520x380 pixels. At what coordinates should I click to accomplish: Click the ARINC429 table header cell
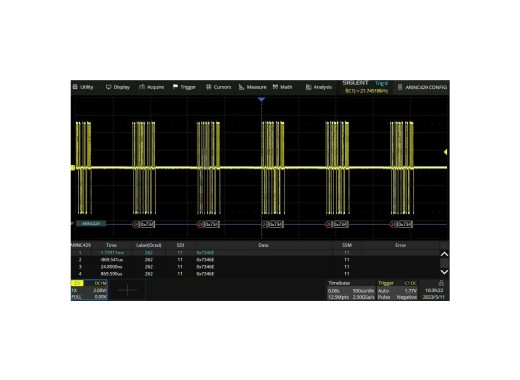pyautogui.click(x=81, y=245)
